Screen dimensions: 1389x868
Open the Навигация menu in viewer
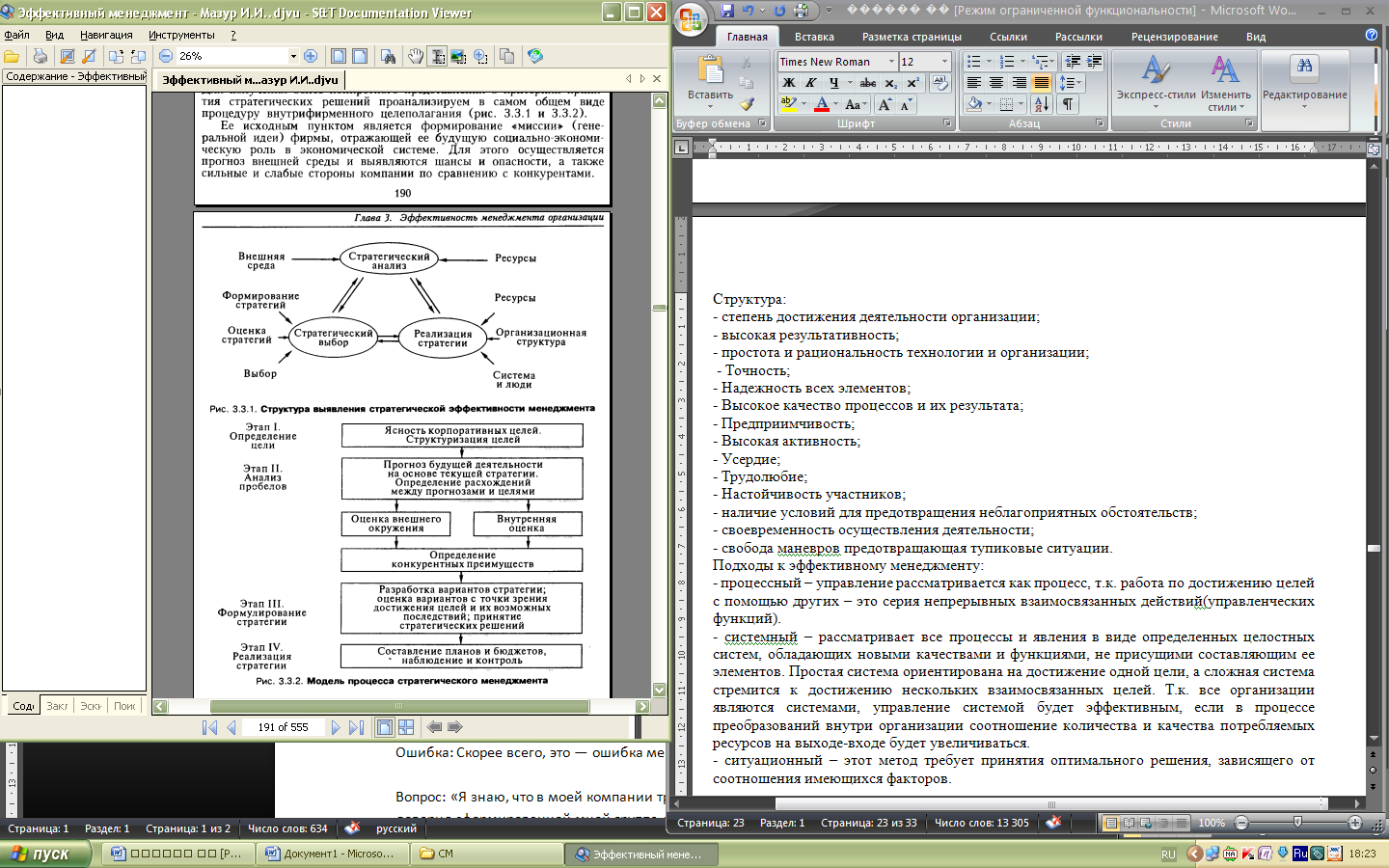tap(106, 35)
